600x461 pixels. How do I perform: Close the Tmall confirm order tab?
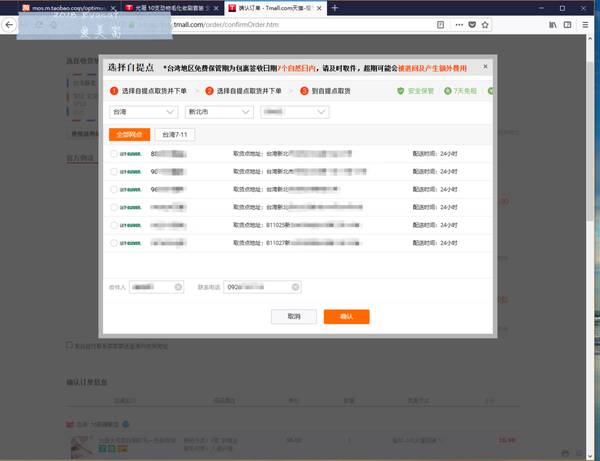click(x=319, y=8)
